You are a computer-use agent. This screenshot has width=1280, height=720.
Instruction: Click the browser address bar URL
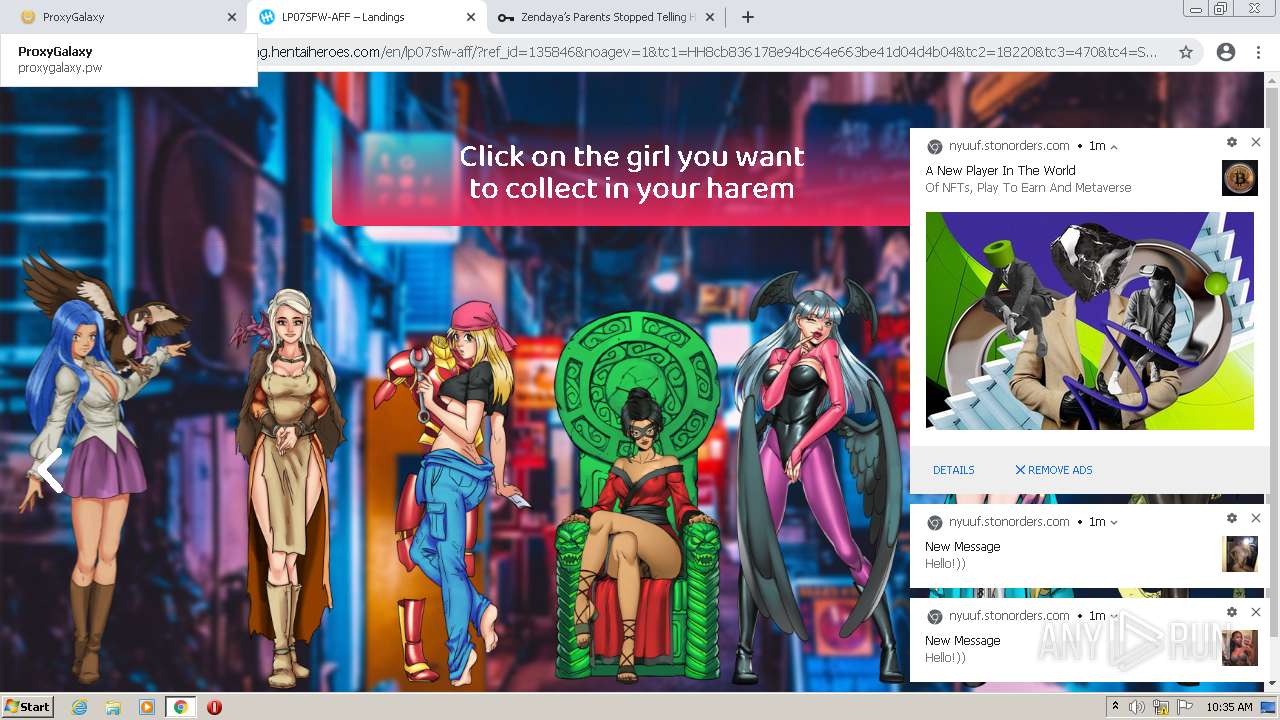click(707, 52)
